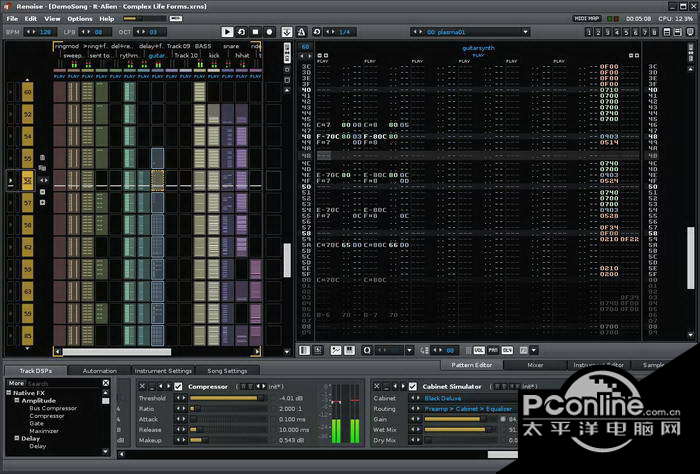
Task: Adjust the Compressor Ratio slider
Action: click(228, 408)
